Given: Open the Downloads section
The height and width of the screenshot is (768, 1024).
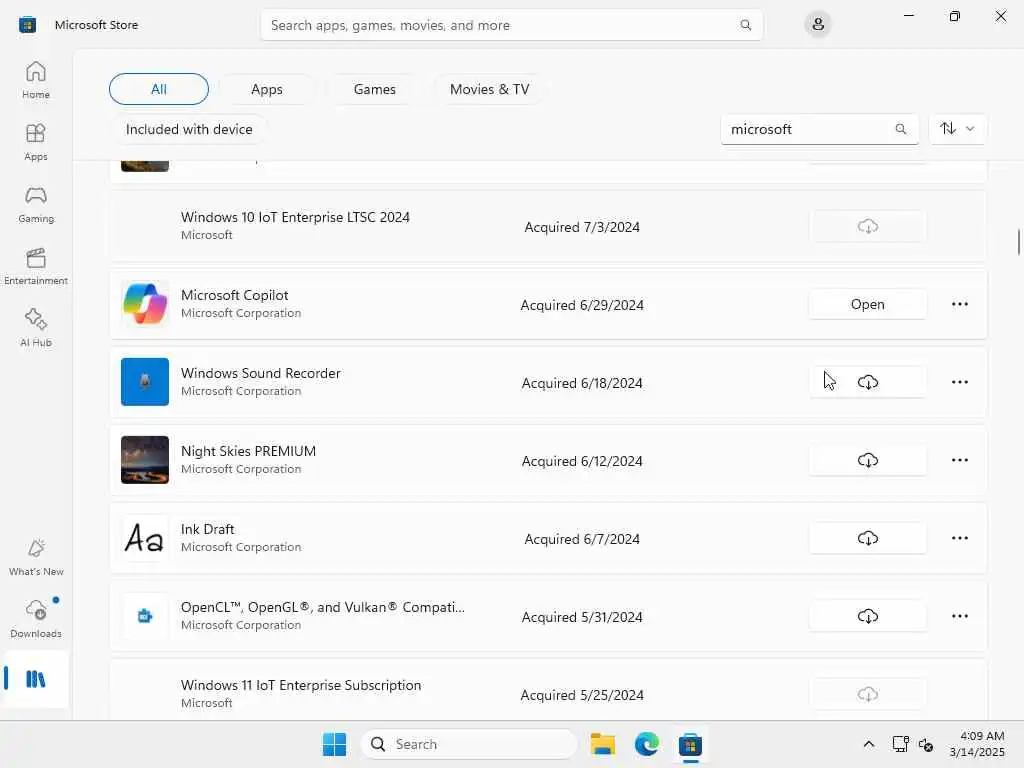Looking at the screenshot, I should 36,619.
